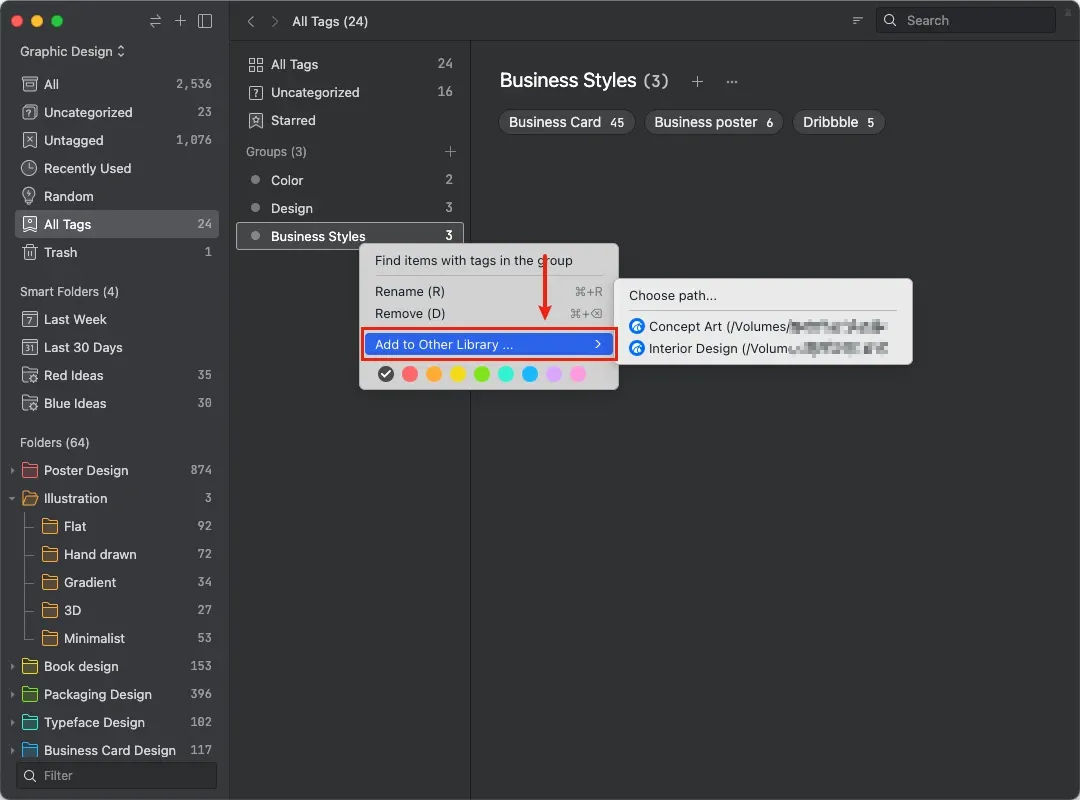Select the Business Styles tag group
The height and width of the screenshot is (800, 1080).
[x=350, y=236]
